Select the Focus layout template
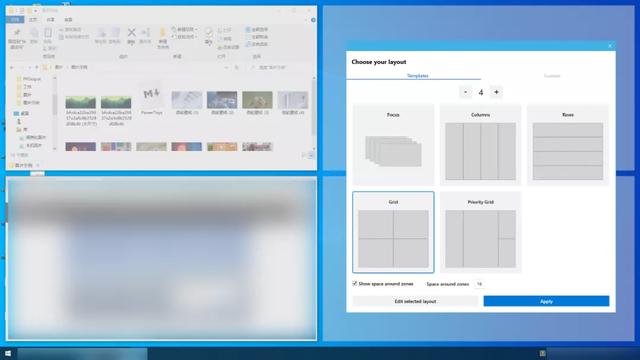Viewport: 640px width, 360px height. coord(393,145)
